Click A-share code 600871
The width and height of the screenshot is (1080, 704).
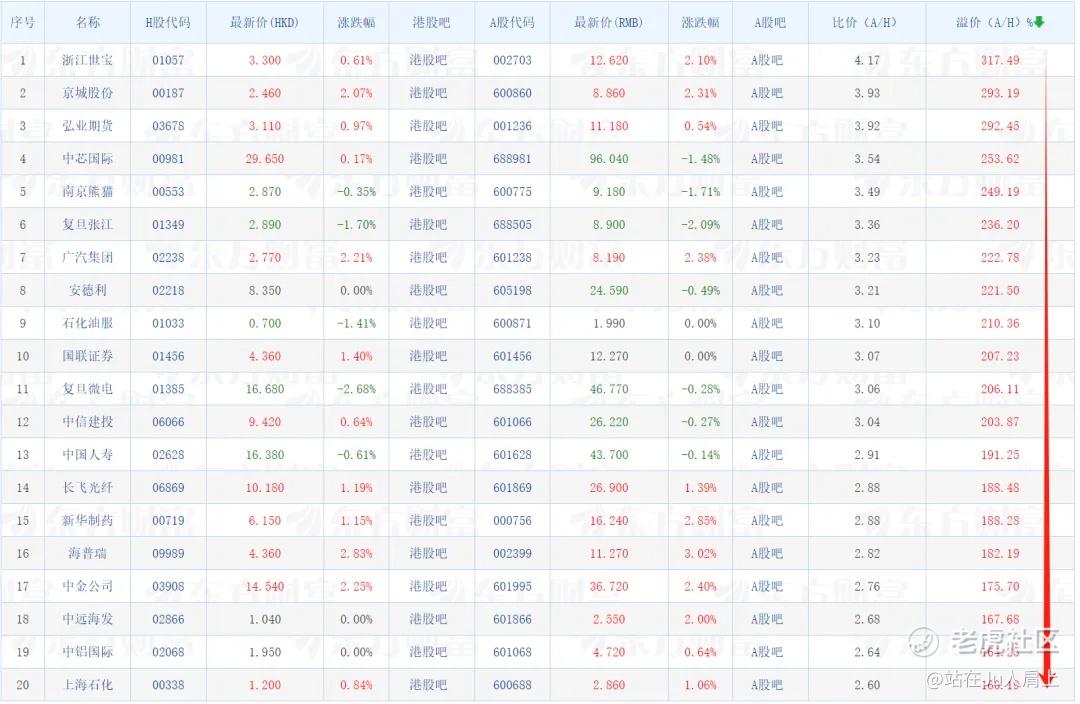click(x=512, y=323)
